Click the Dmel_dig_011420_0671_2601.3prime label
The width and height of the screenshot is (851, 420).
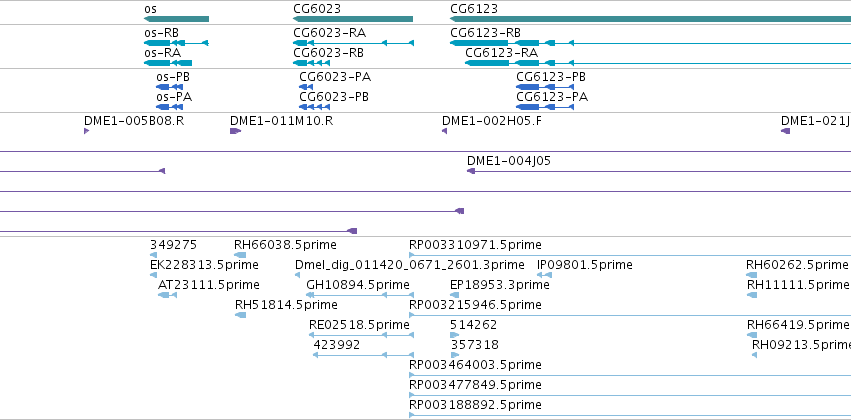click(x=410, y=265)
